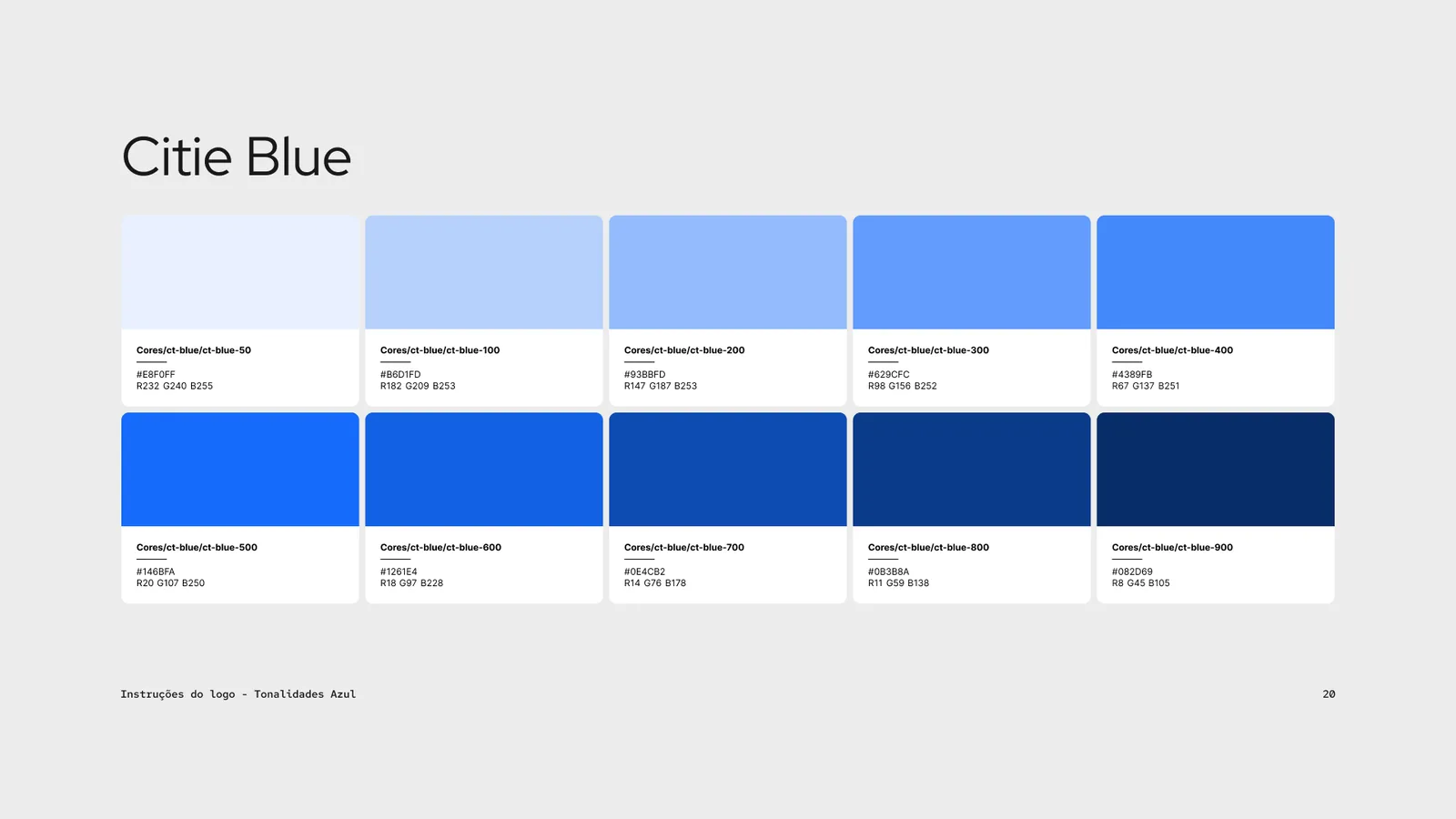Click RGB value 'R14 G76 B178'

[x=655, y=583]
